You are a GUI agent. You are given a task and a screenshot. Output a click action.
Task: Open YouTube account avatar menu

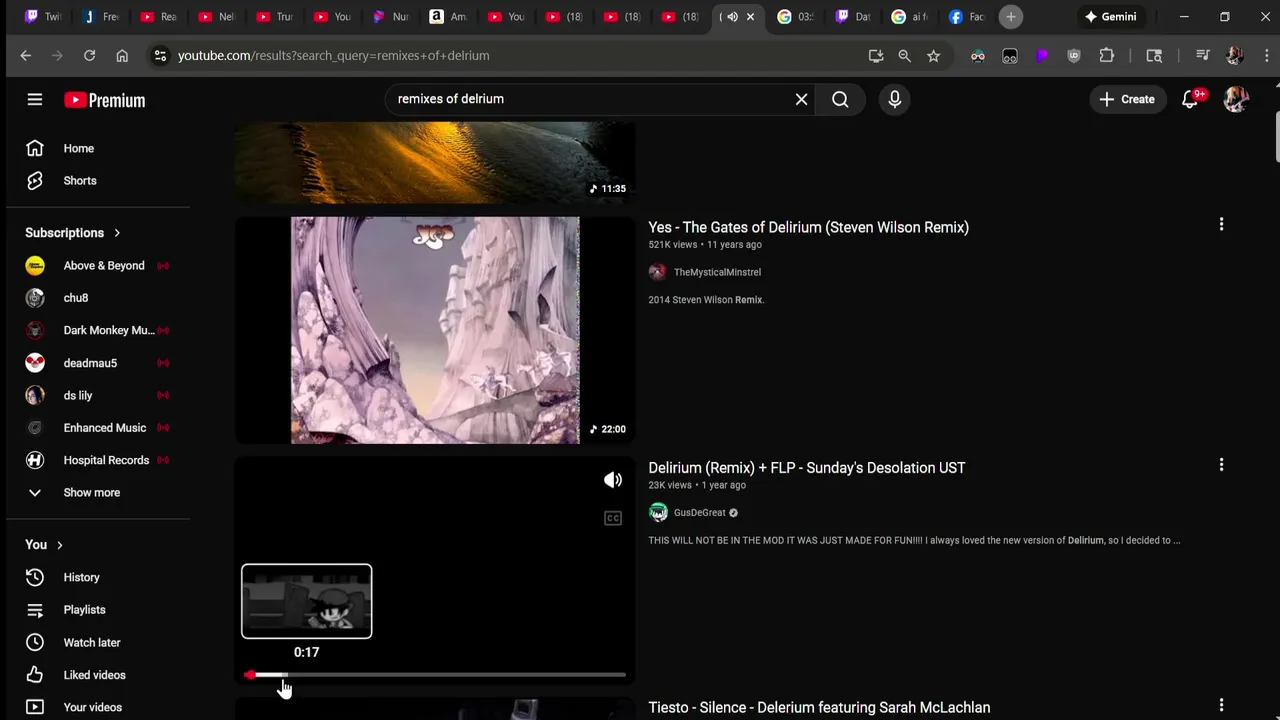(x=1236, y=99)
